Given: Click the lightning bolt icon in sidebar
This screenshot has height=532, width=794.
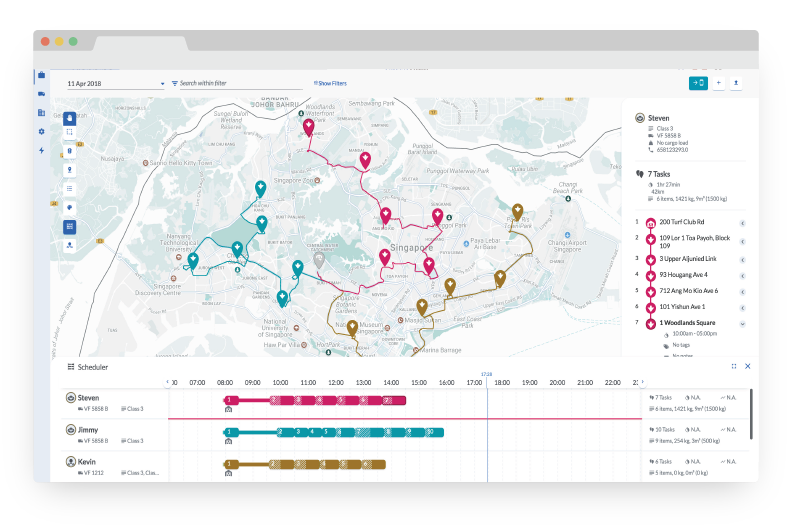Looking at the screenshot, I should [42, 150].
